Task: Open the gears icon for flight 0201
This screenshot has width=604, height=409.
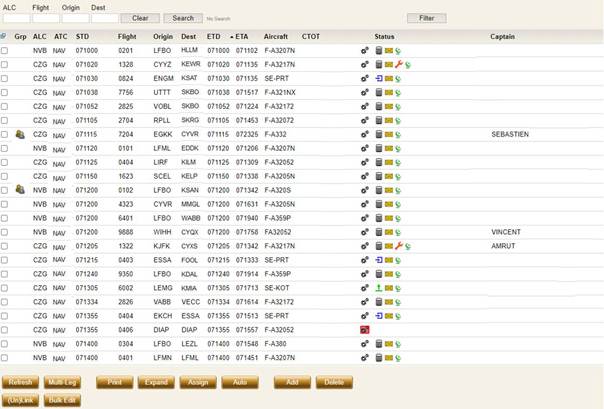Action: (364, 50)
